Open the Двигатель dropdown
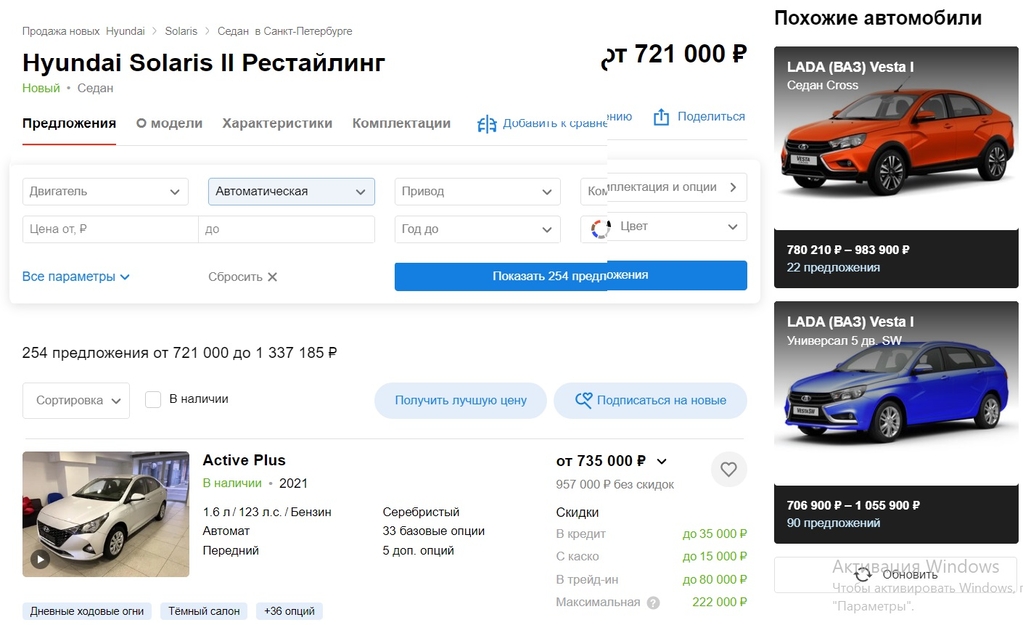The width and height of the screenshot is (1023, 625). (x=105, y=191)
